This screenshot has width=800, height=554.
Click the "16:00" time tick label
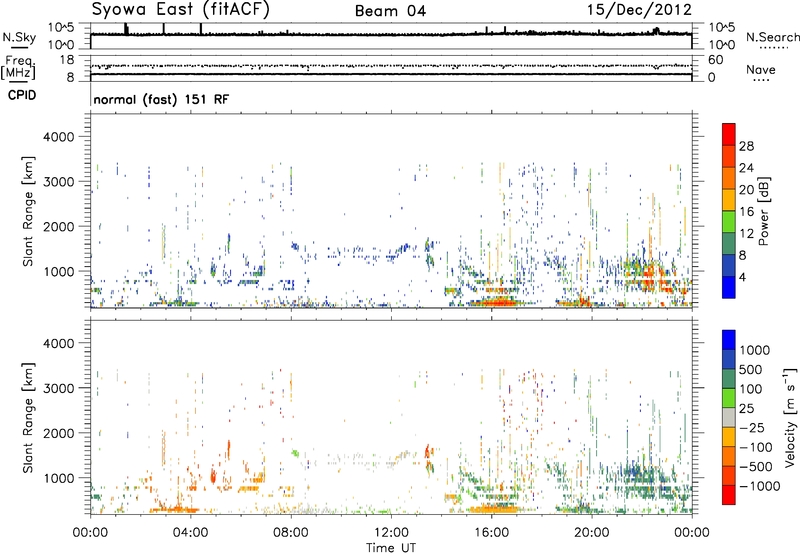pyautogui.click(x=491, y=533)
